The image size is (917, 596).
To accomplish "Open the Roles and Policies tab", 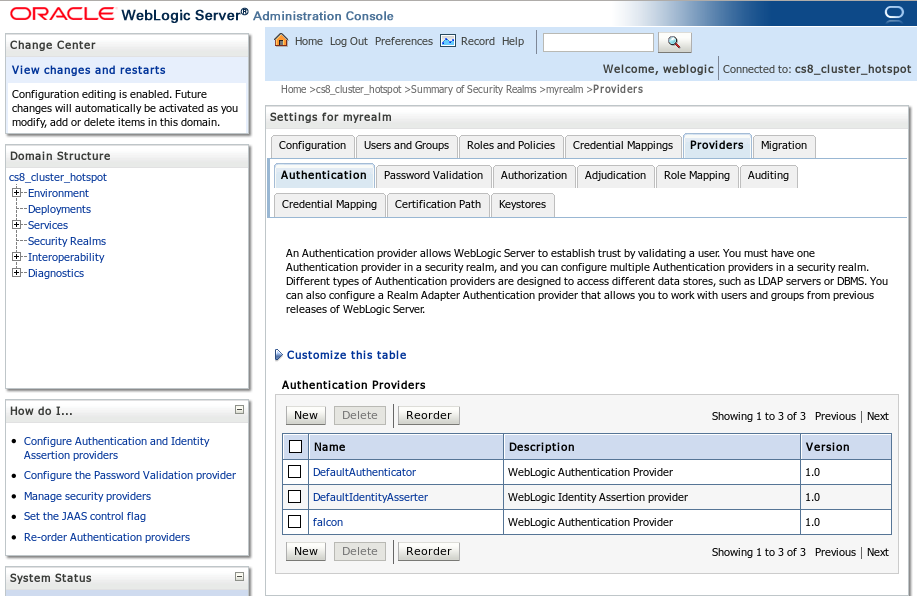I will [511, 146].
